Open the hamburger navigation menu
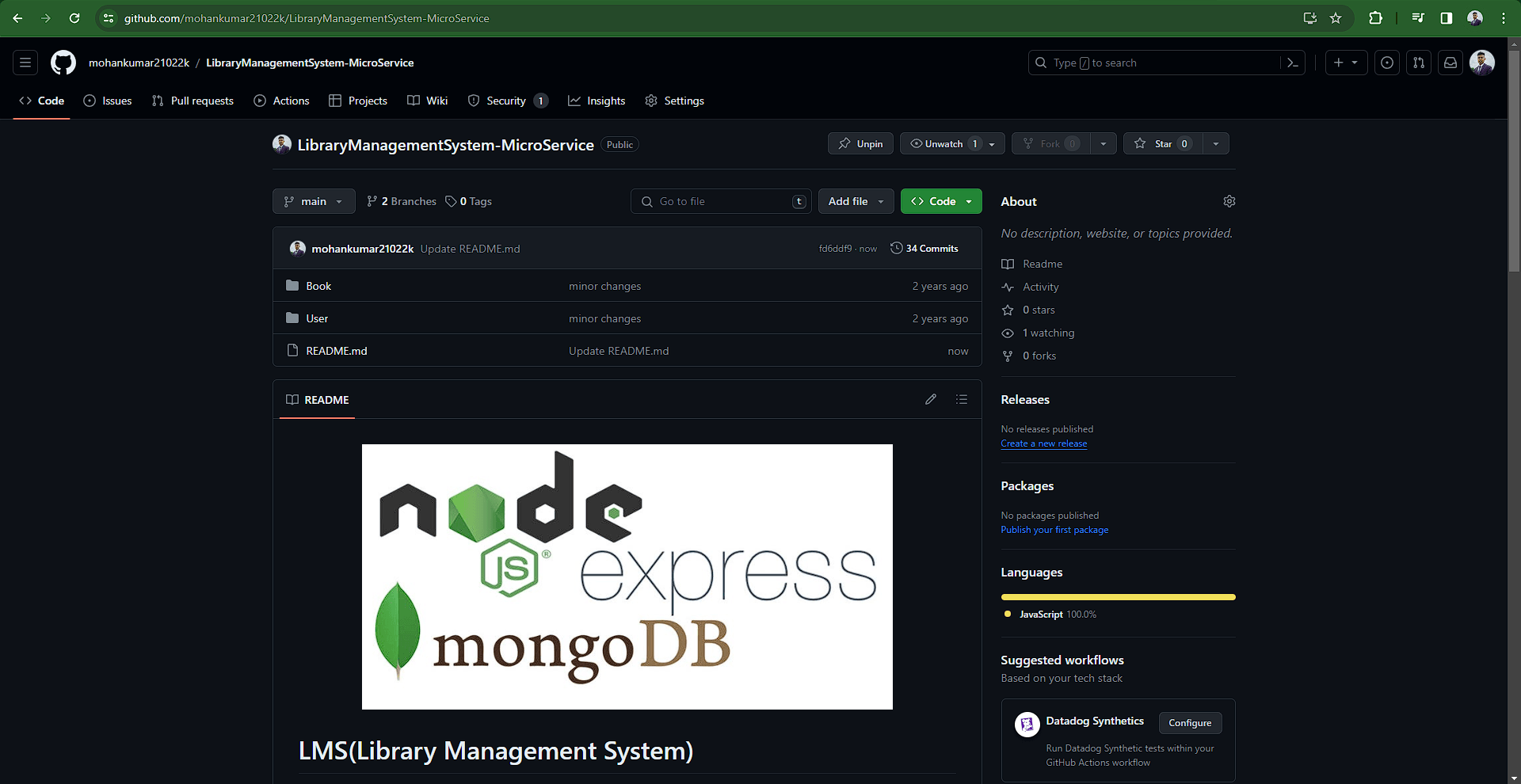This screenshot has height=784, width=1521. click(x=25, y=63)
